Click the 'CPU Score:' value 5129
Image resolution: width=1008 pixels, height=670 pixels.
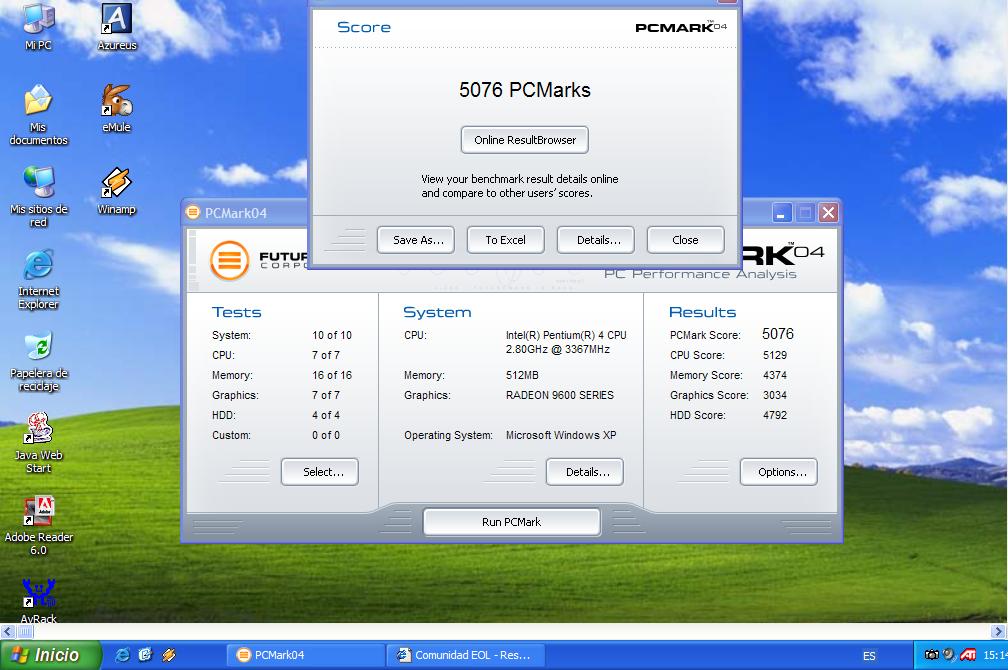775,355
